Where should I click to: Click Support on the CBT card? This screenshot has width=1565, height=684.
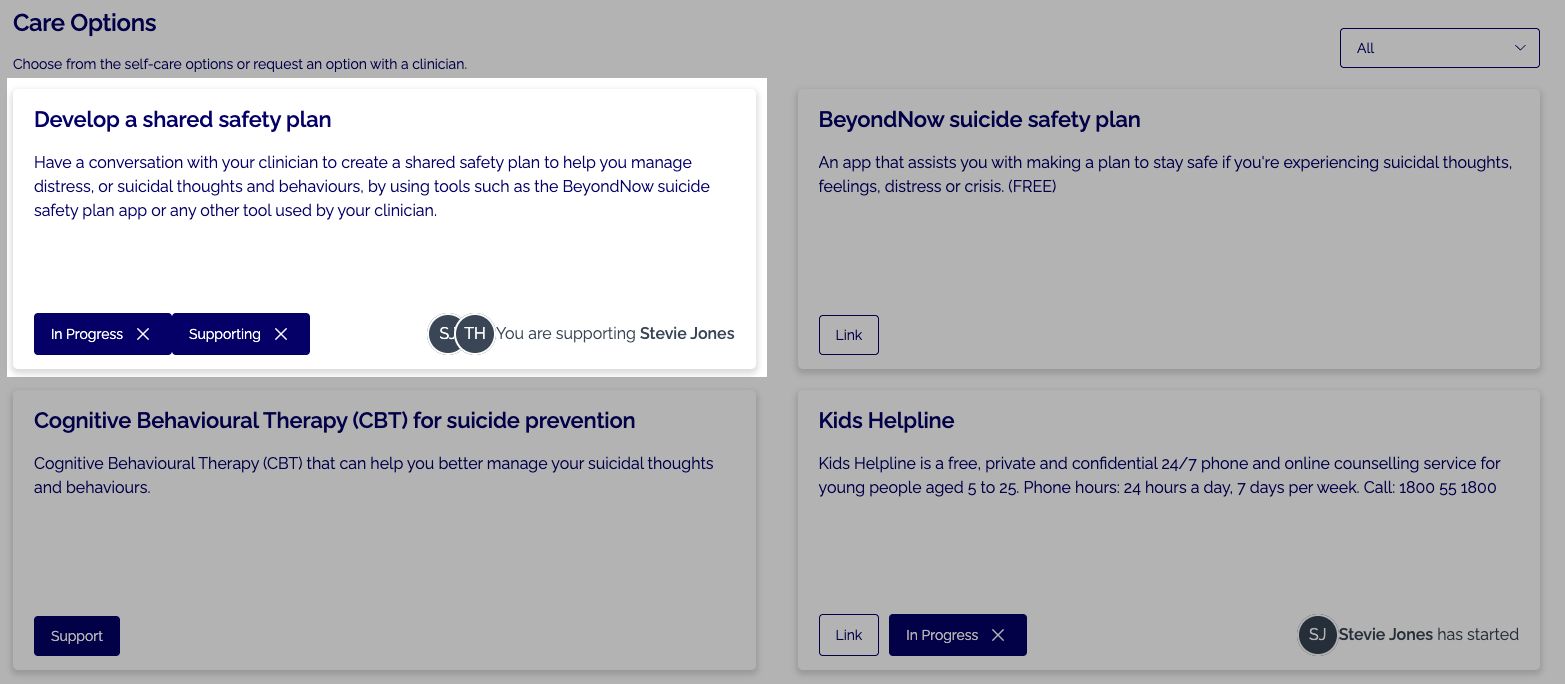click(77, 636)
